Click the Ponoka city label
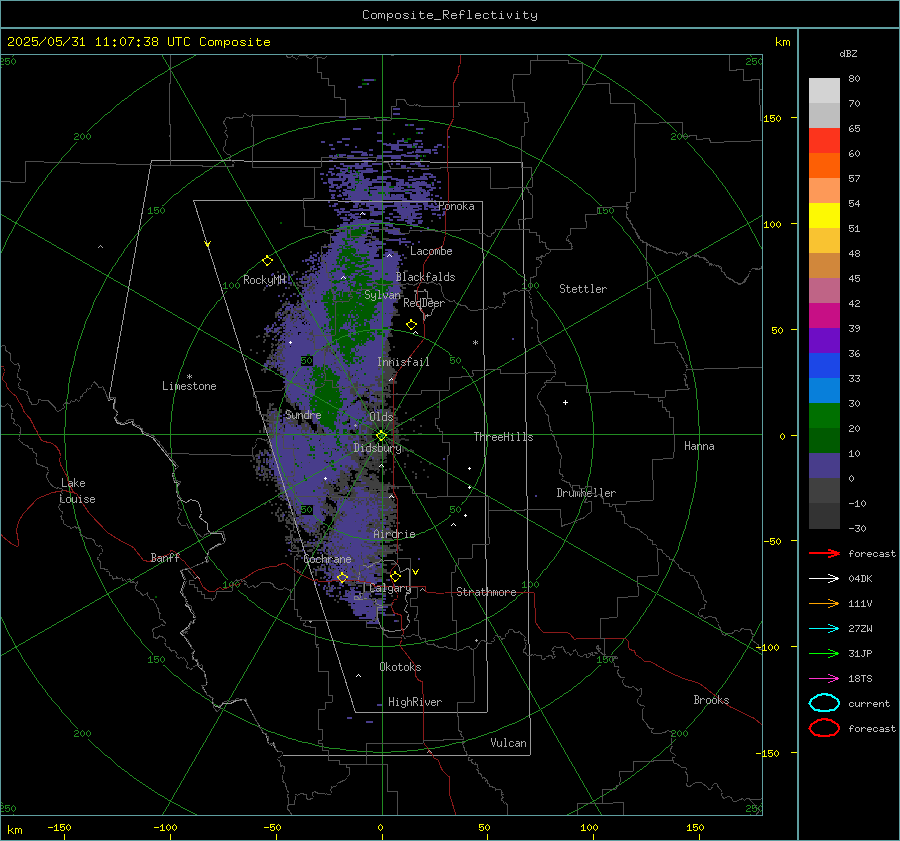 click(x=456, y=206)
